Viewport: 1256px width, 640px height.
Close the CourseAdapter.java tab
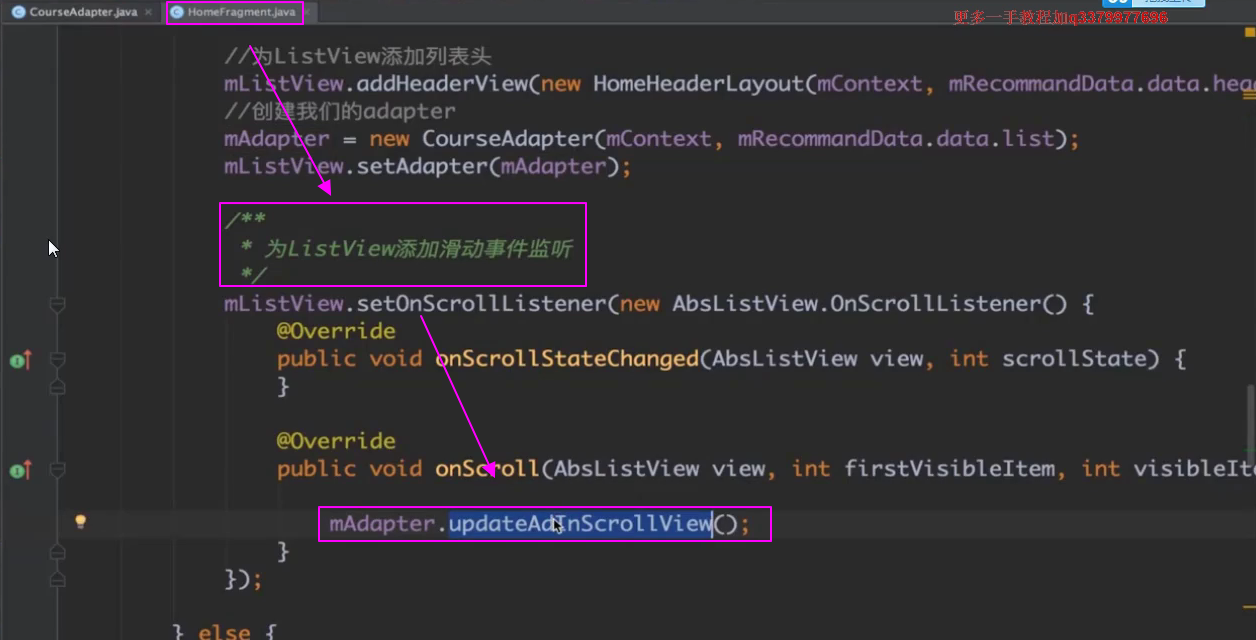click(149, 12)
